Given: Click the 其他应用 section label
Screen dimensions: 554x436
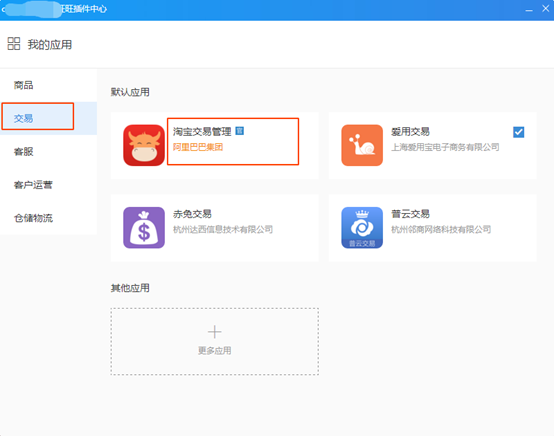Looking at the screenshot, I should pyautogui.click(x=130, y=288).
